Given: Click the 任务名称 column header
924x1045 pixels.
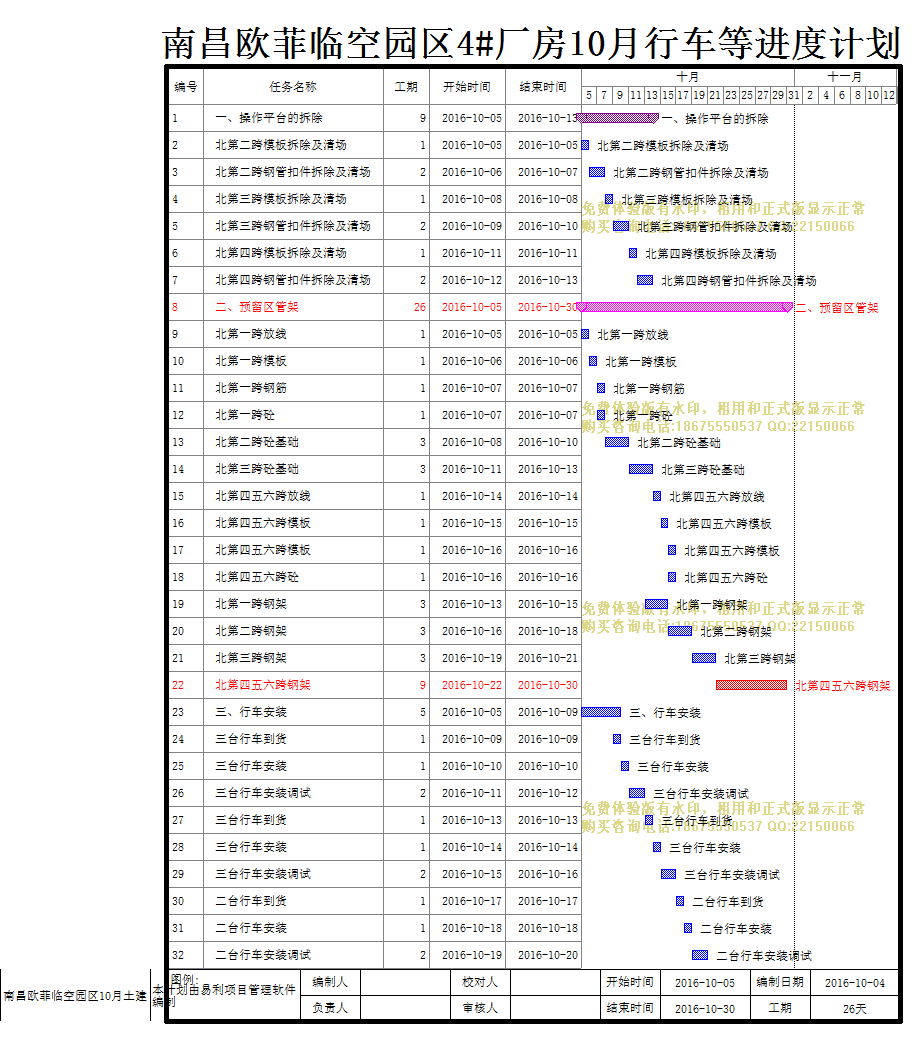Looking at the screenshot, I should [x=293, y=87].
